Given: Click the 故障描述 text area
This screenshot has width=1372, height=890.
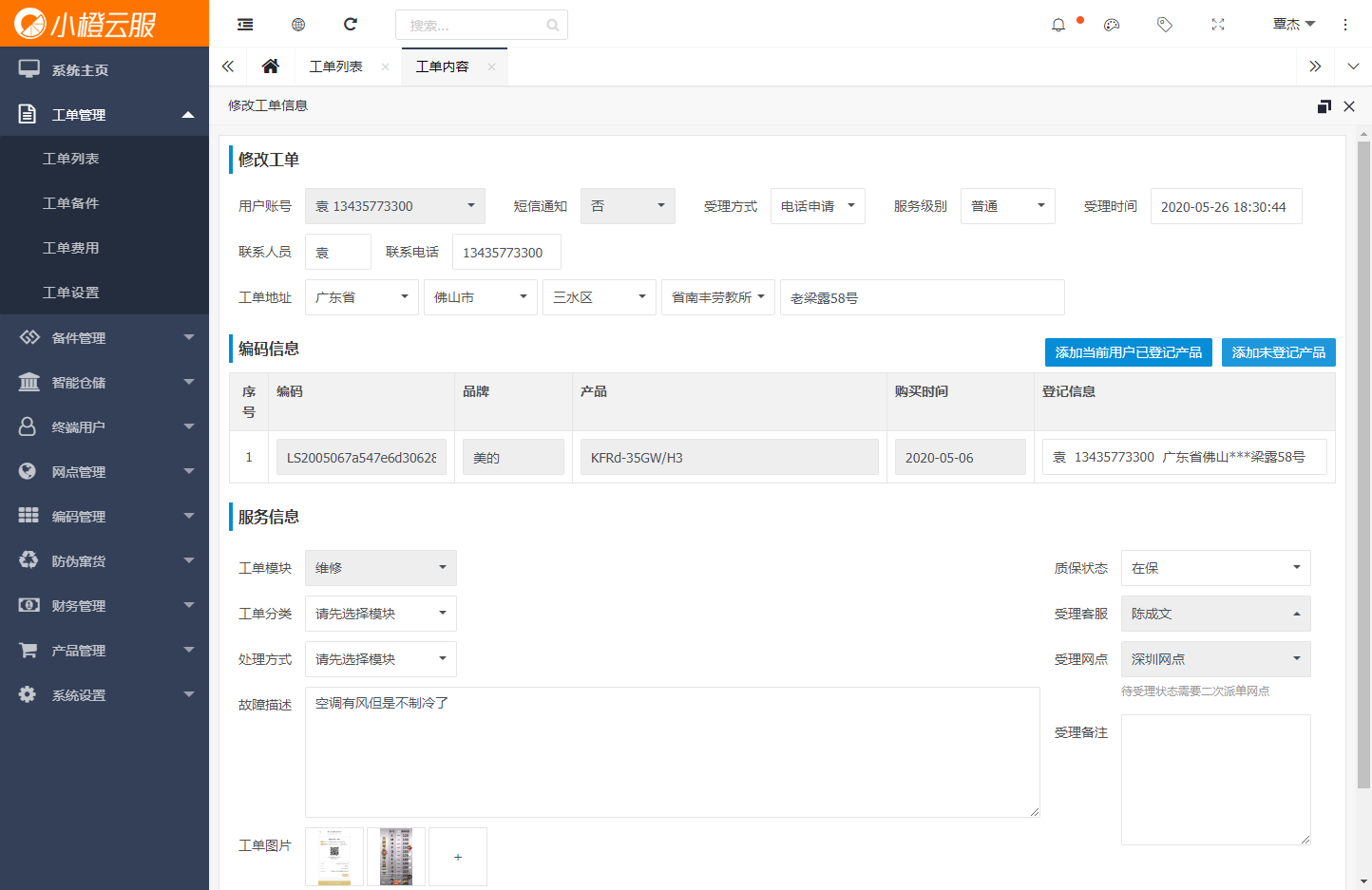Looking at the screenshot, I should [673, 752].
